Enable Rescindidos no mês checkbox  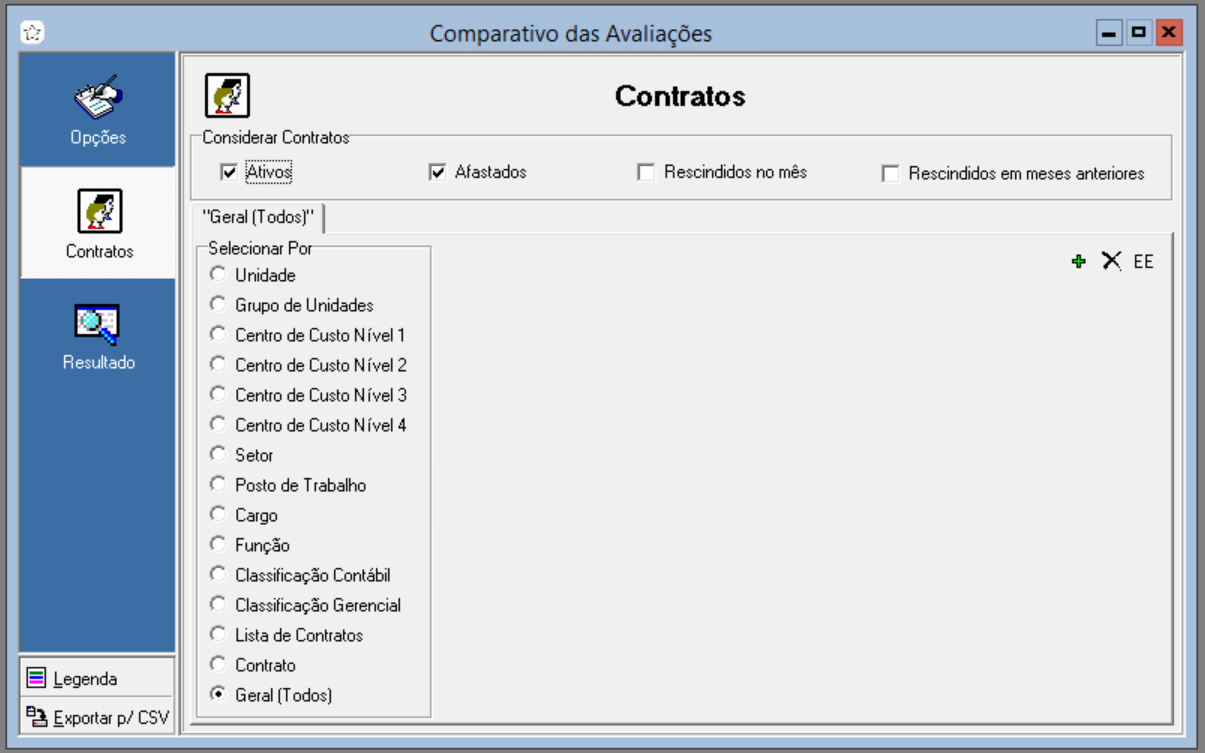tap(646, 173)
